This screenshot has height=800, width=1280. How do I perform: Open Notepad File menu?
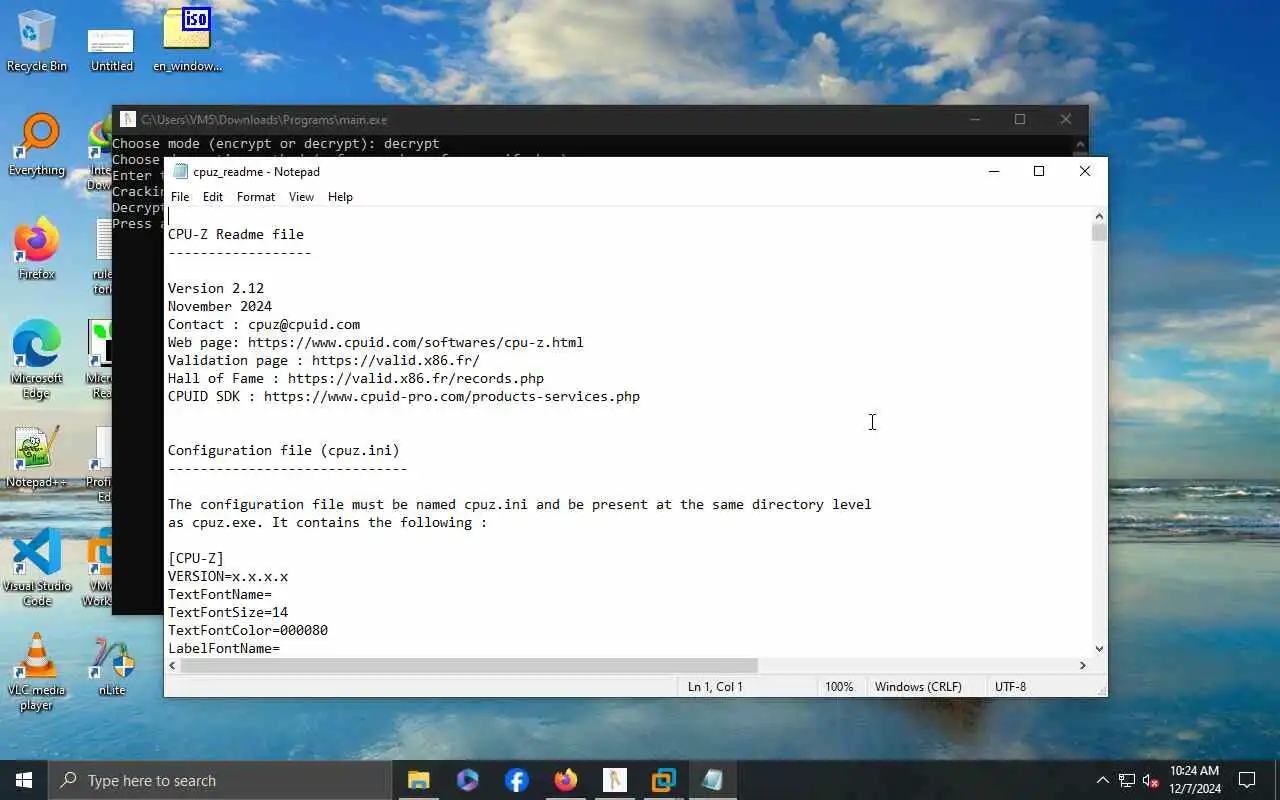(x=180, y=197)
